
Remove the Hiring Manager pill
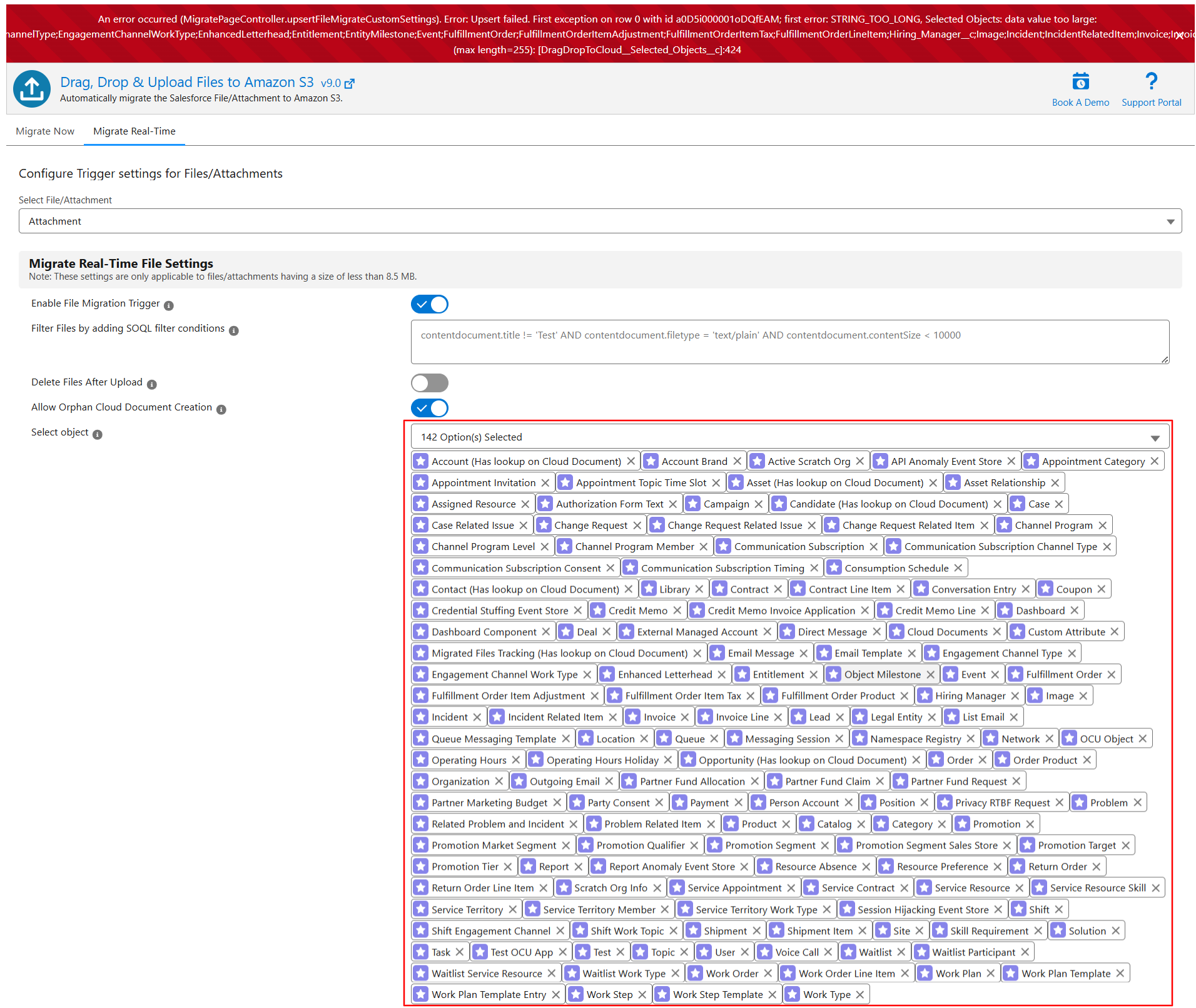(x=1015, y=695)
